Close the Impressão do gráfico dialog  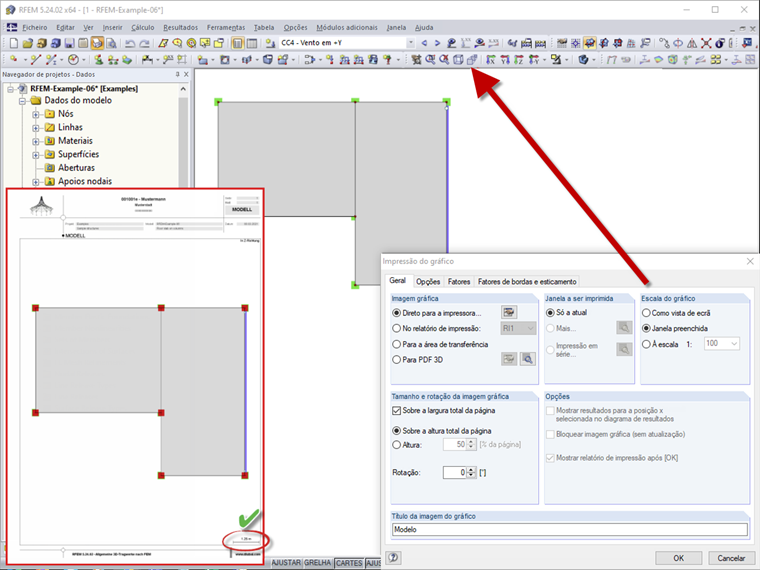[x=750, y=261]
